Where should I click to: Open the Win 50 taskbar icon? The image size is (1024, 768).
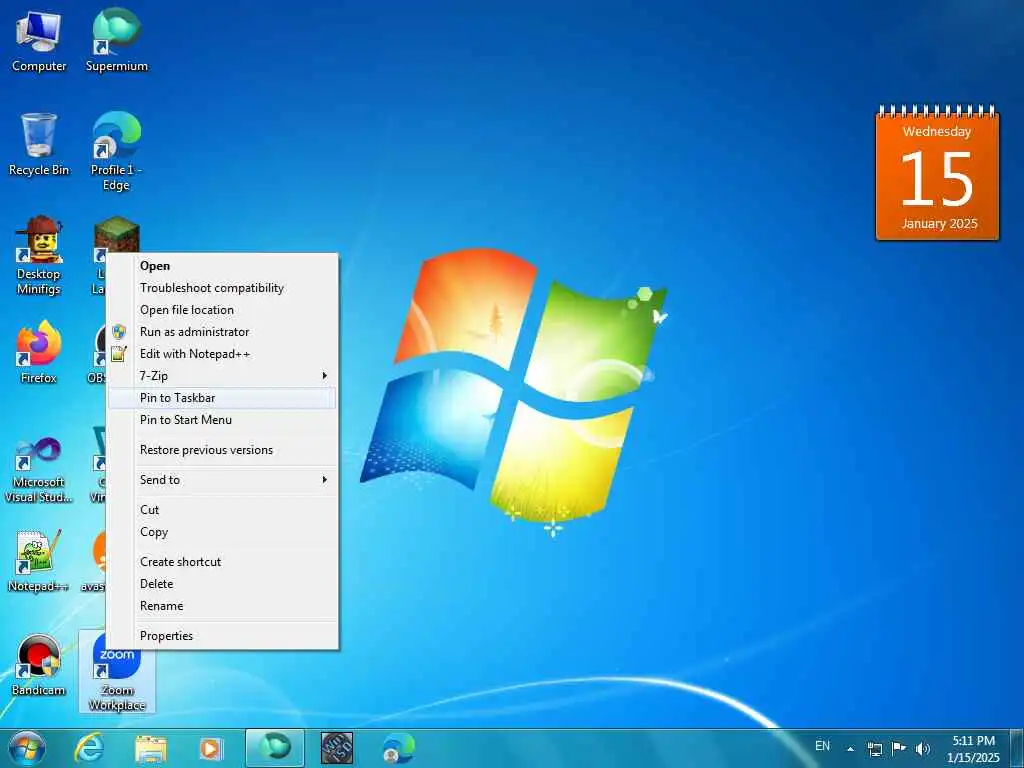pos(337,748)
